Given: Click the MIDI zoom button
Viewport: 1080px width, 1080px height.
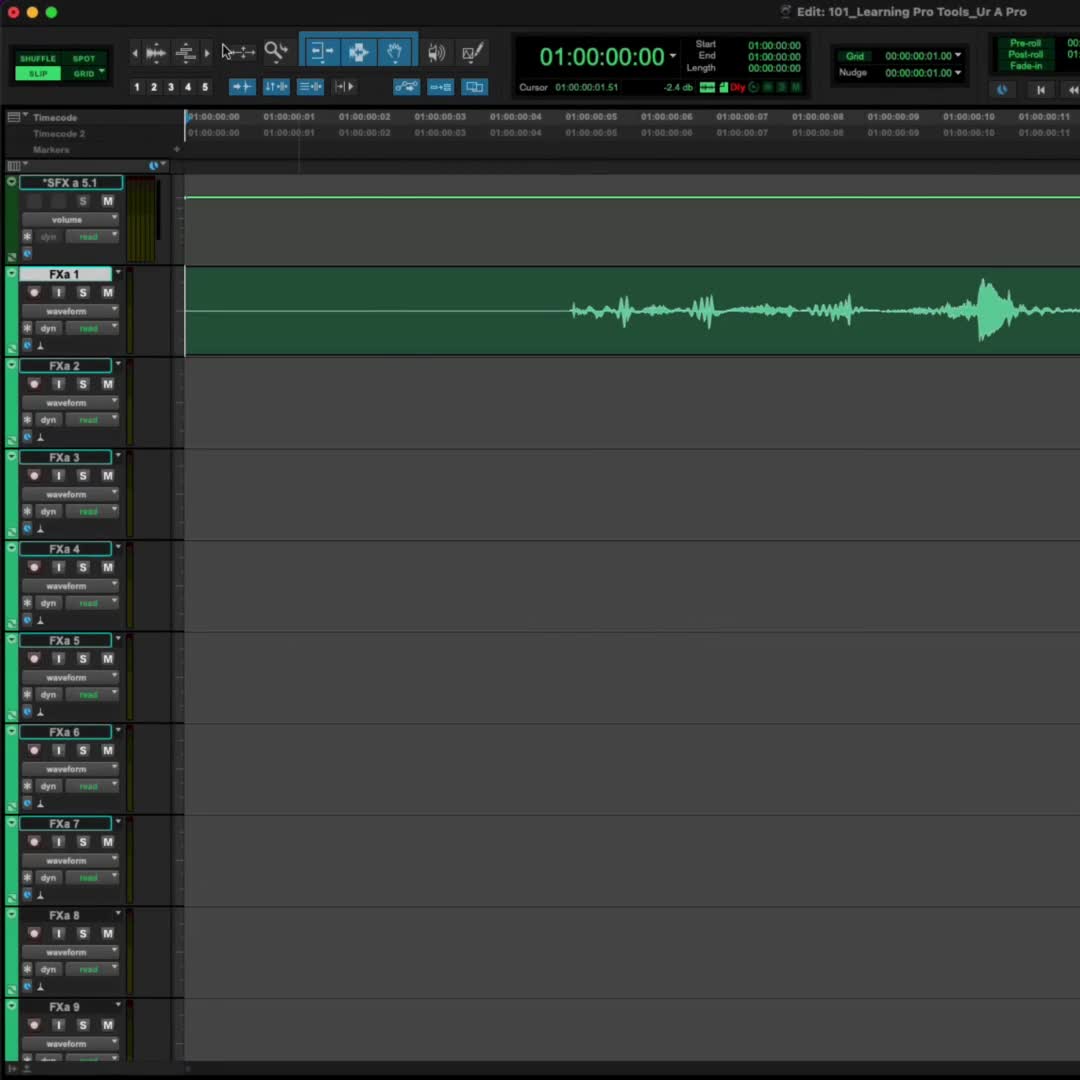Looking at the screenshot, I should 185,52.
